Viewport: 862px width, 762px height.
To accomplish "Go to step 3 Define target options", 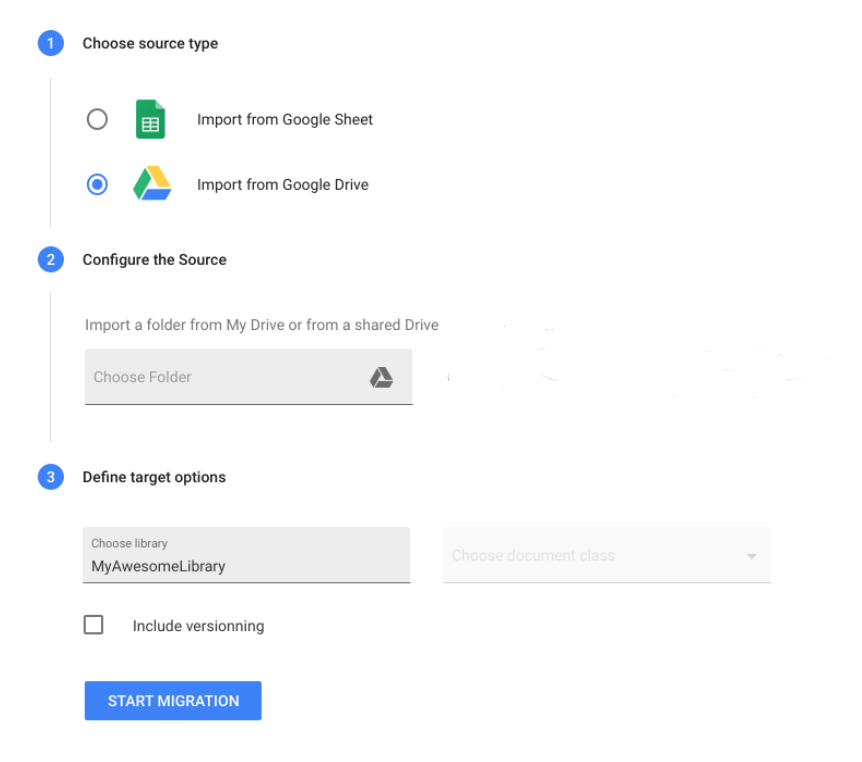I will 51,477.
